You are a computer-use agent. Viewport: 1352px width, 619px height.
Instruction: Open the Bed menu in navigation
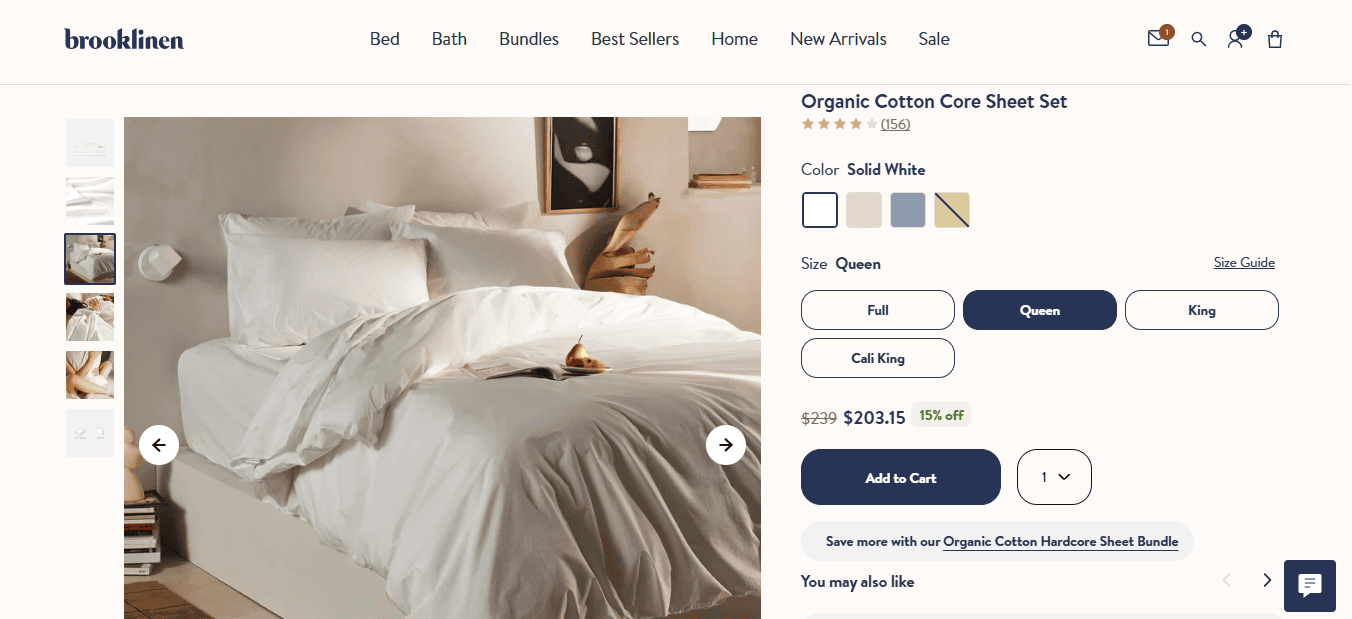point(385,39)
